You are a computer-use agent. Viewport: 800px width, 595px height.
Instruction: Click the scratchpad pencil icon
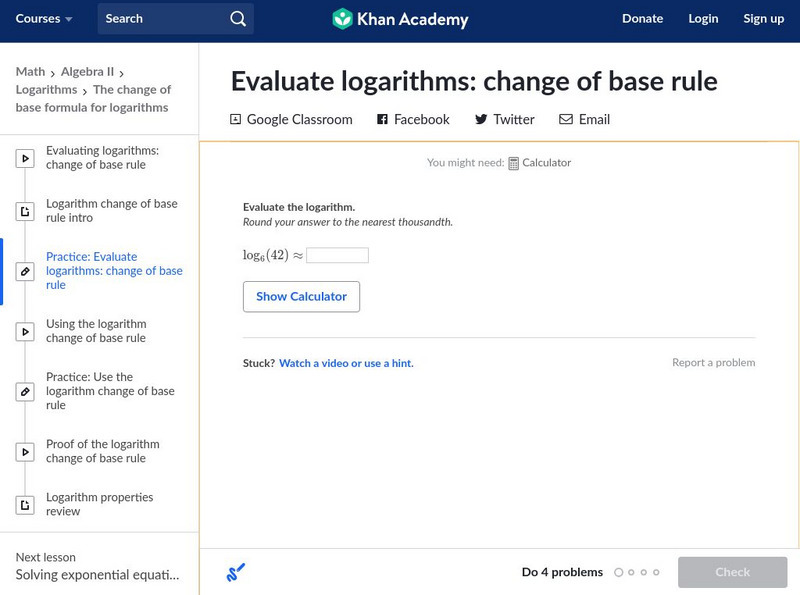point(236,573)
